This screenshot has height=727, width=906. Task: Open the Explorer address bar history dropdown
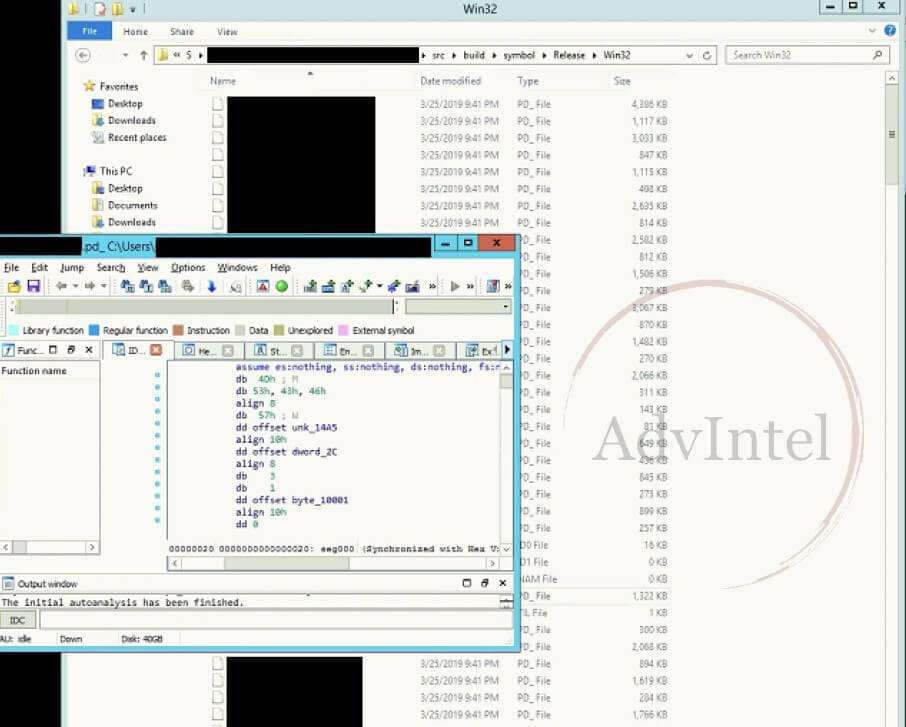pos(689,55)
